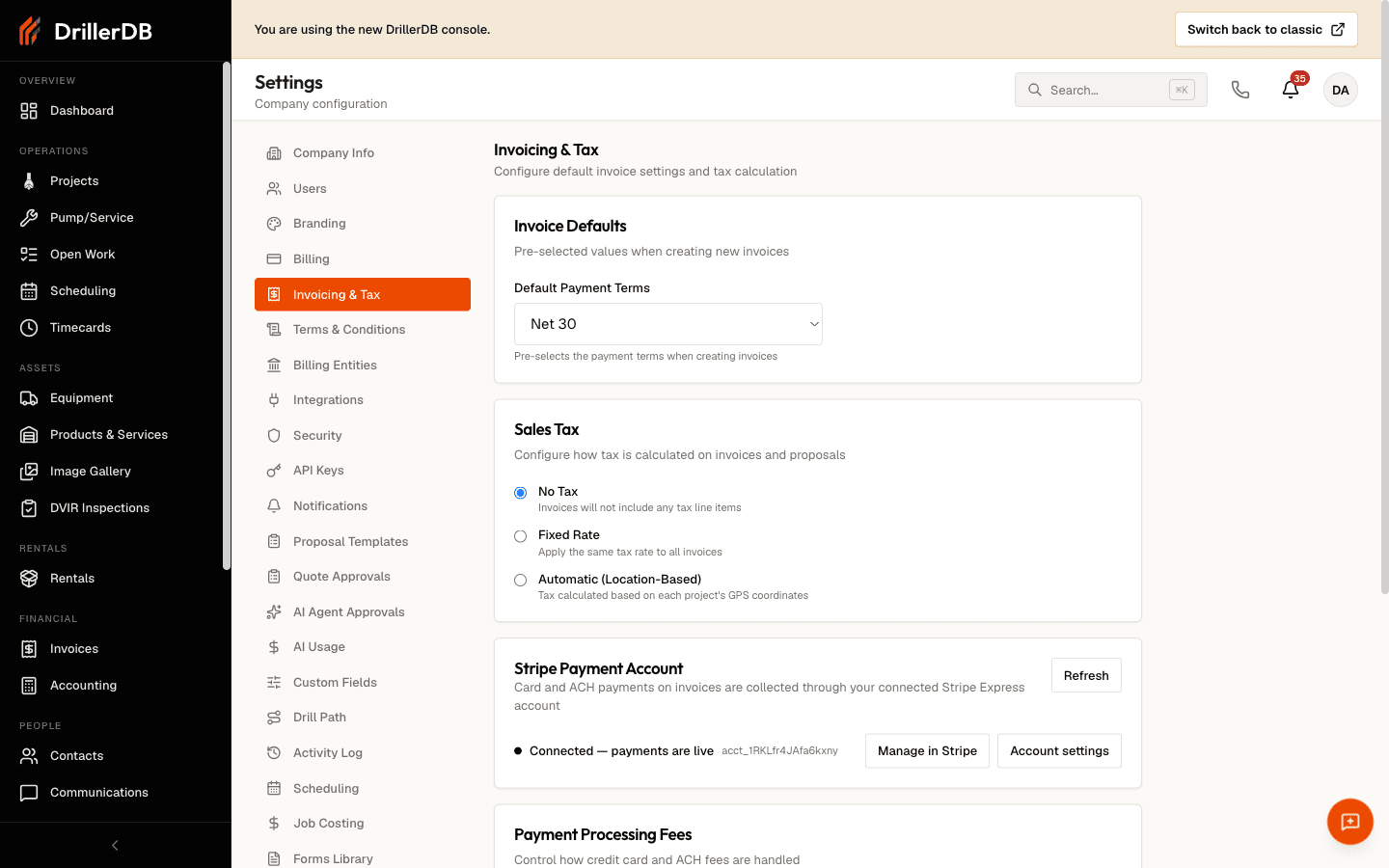Click the Branding palette icon
The image size is (1389, 868).
point(274,224)
